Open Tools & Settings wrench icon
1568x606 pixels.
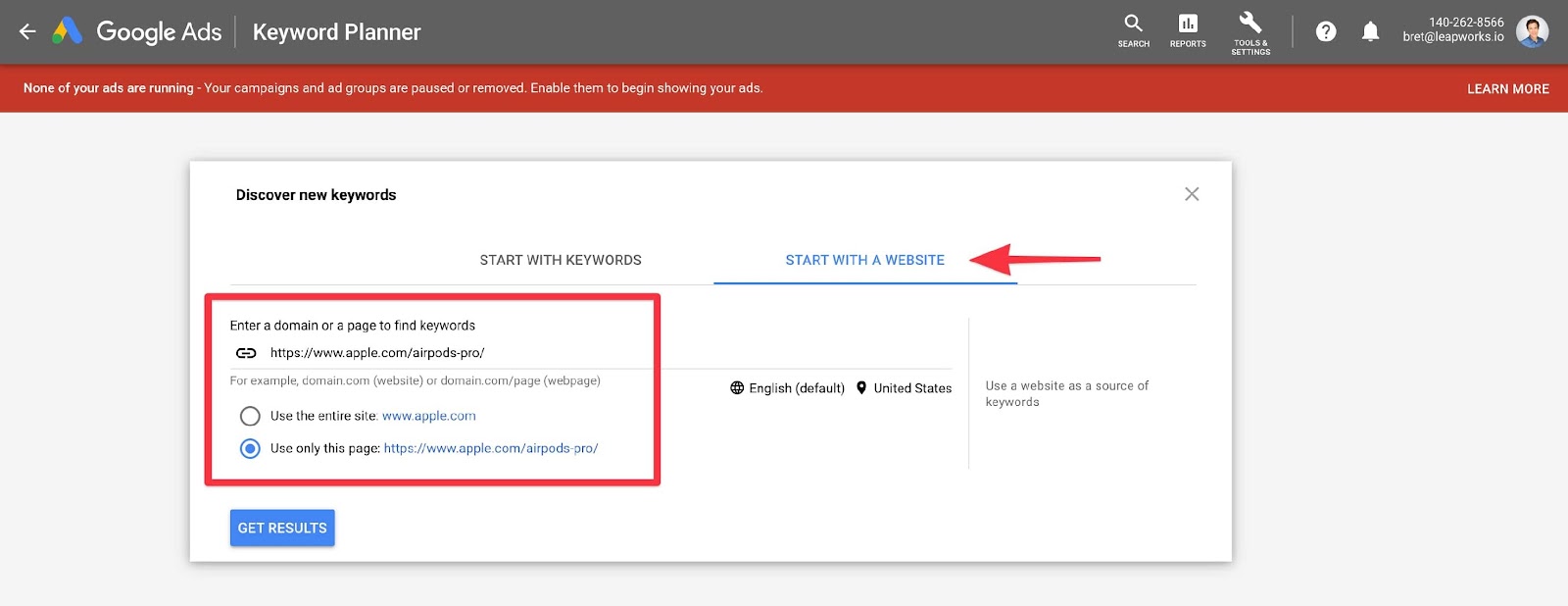coord(1250,32)
